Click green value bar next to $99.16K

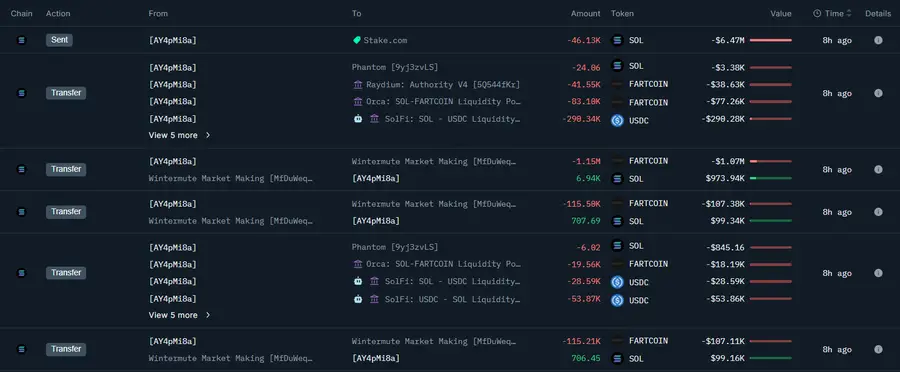click(770, 358)
